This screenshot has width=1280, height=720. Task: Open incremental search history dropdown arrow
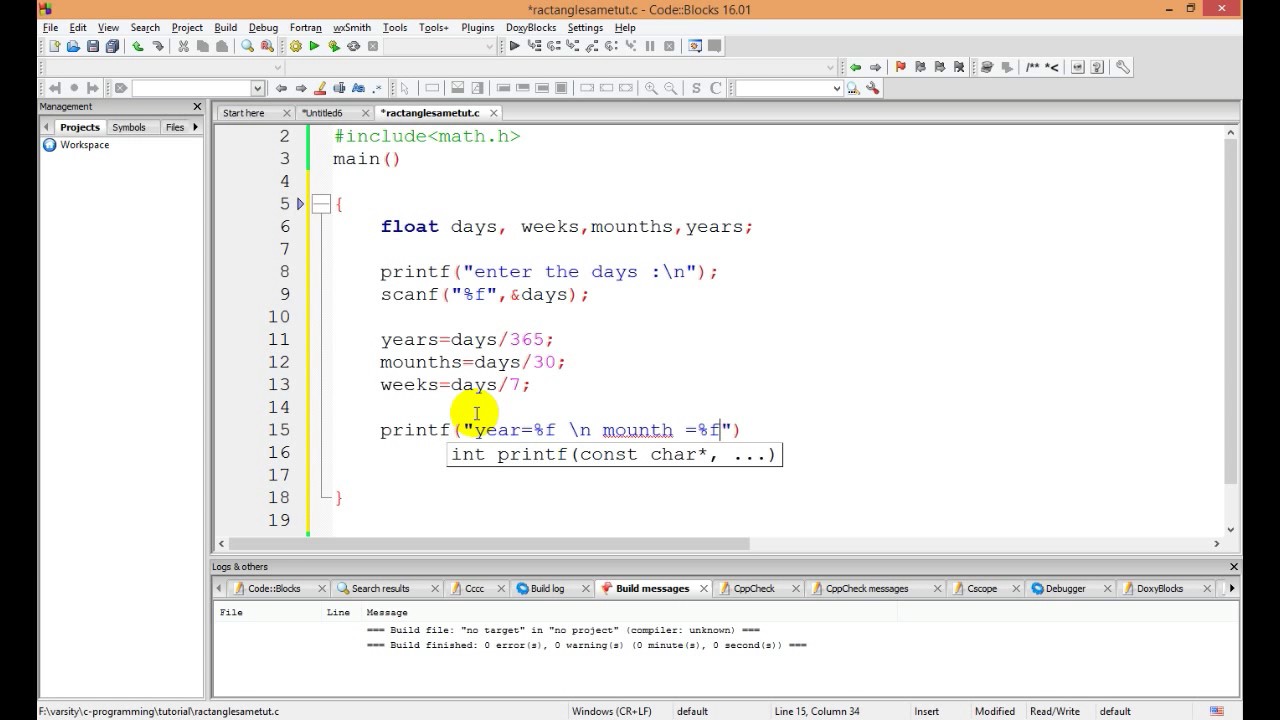tap(257, 88)
